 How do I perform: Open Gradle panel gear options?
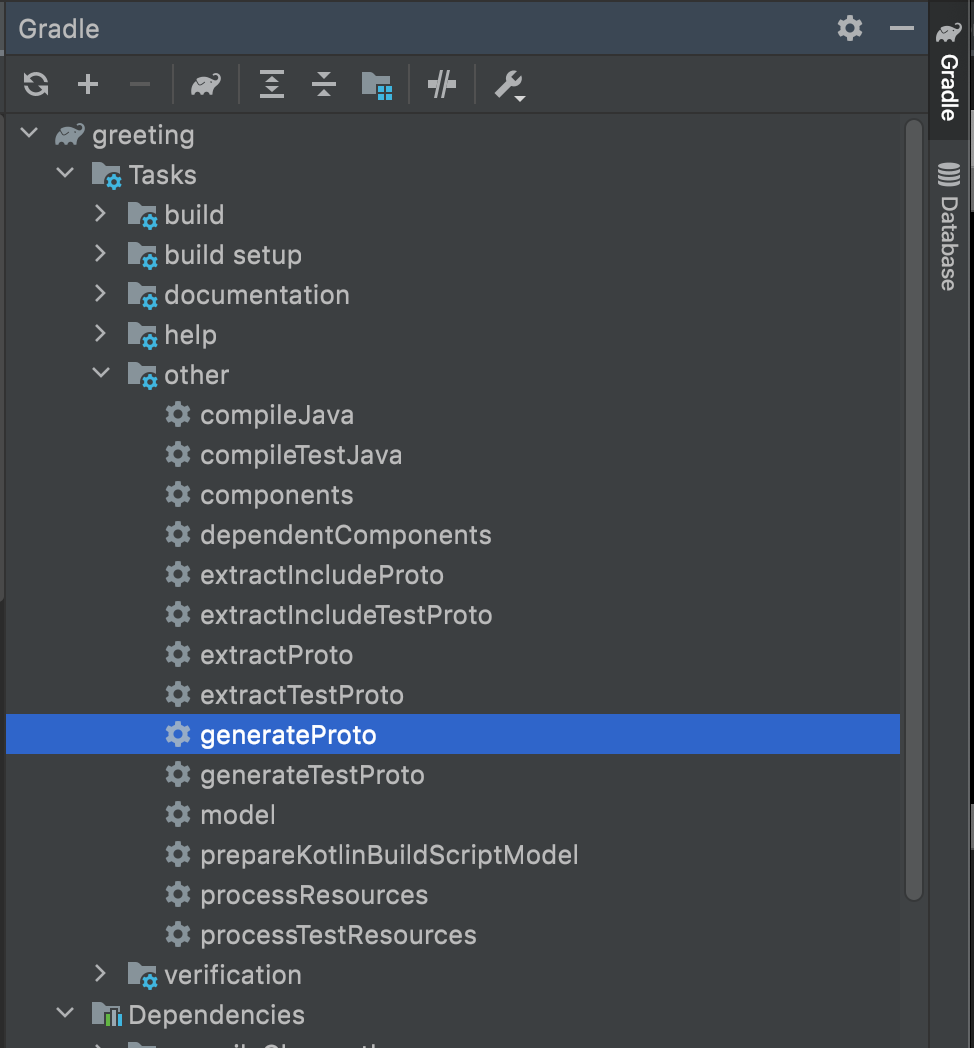pos(849,28)
